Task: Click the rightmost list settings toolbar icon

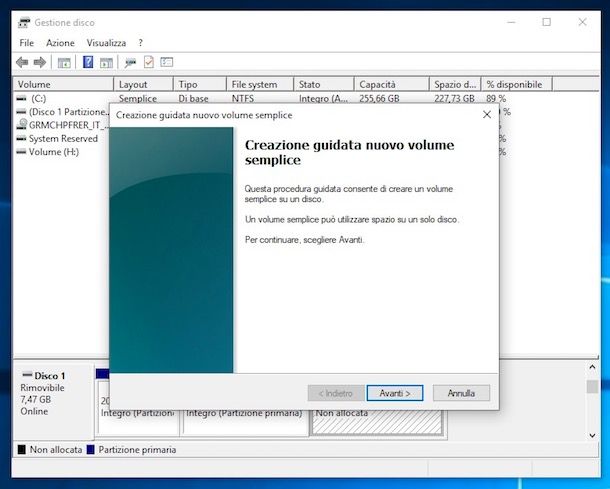Action: (x=166, y=62)
